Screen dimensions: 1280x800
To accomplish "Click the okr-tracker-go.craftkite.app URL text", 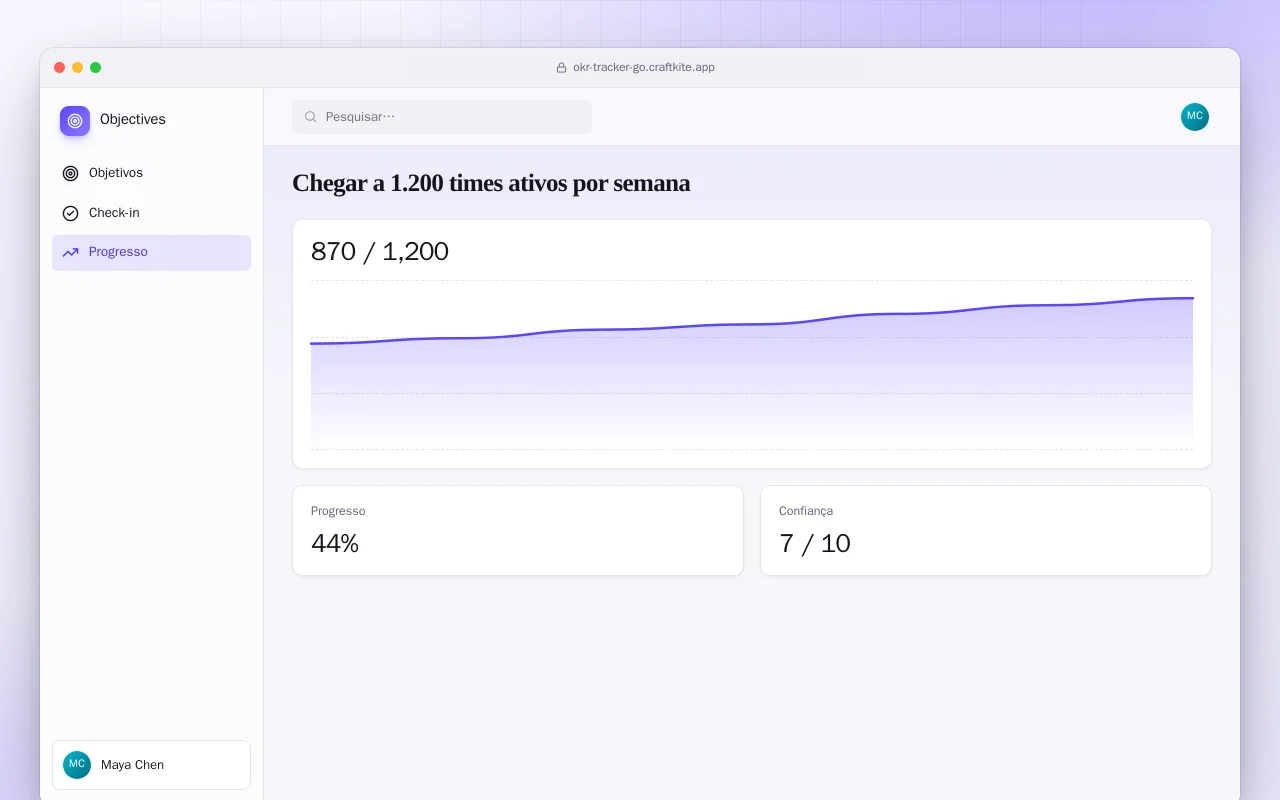I will tap(644, 68).
